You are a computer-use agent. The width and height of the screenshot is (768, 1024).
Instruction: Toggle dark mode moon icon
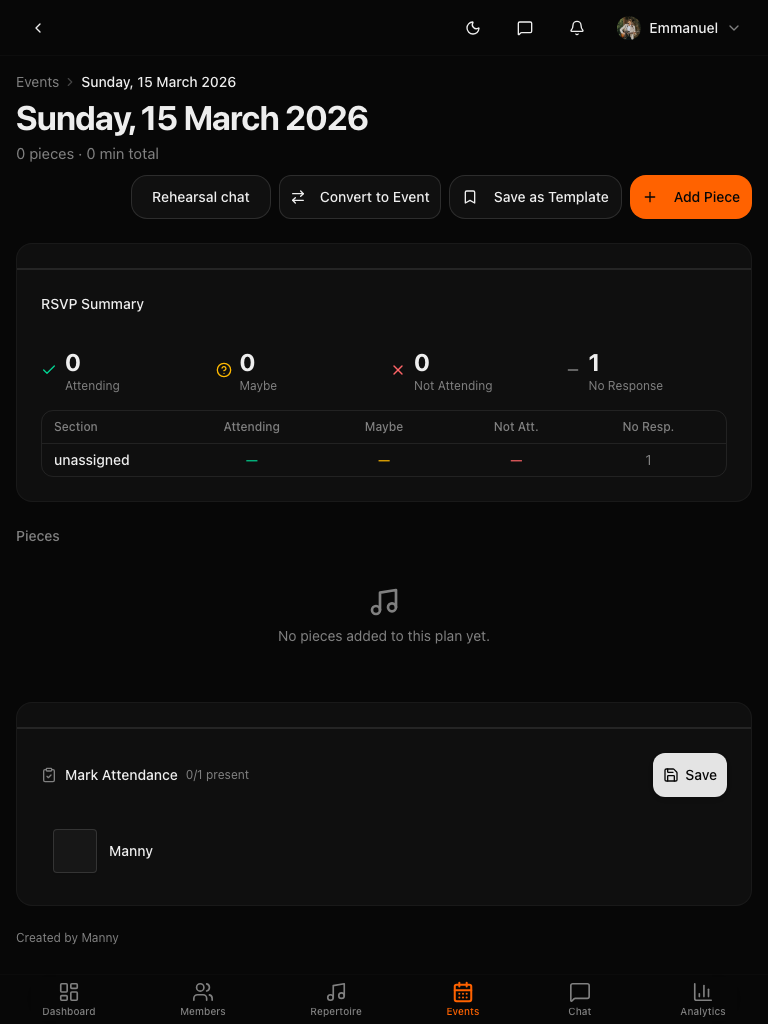point(473,28)
